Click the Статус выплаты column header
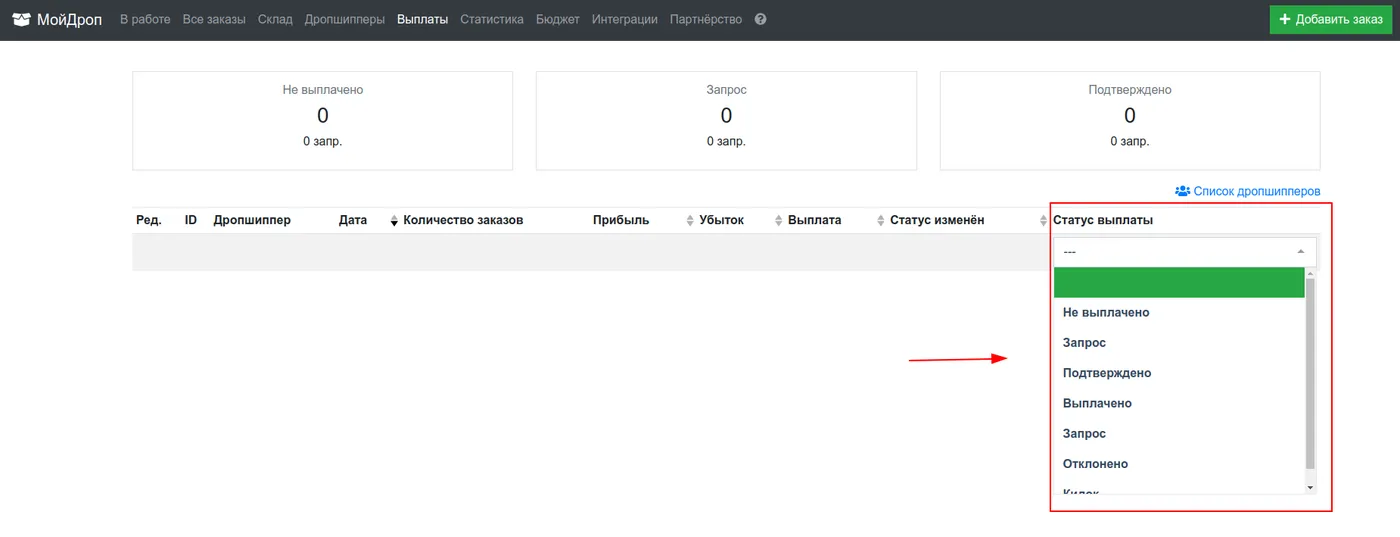 [1103, 220]
